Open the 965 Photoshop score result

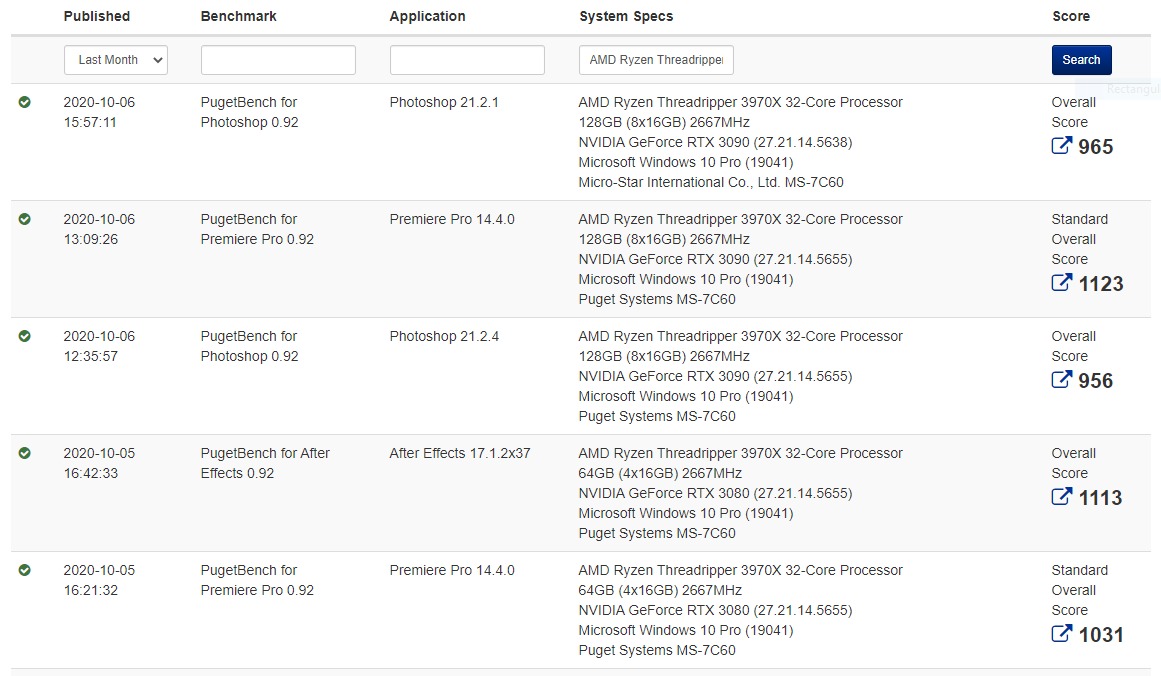(x=1096, y=147)
